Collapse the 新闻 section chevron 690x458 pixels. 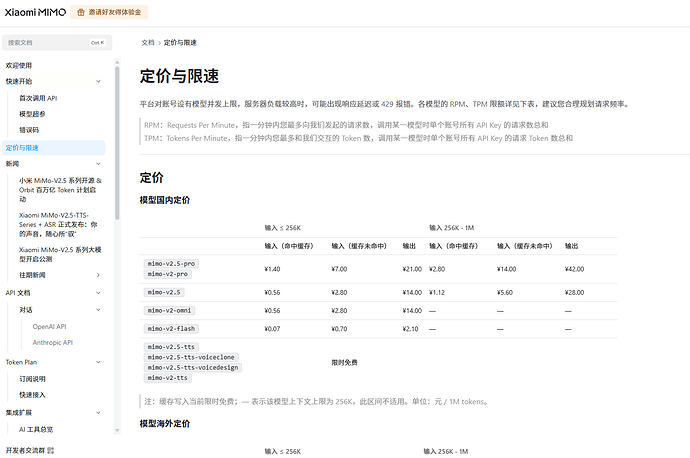tap(98, 164)
